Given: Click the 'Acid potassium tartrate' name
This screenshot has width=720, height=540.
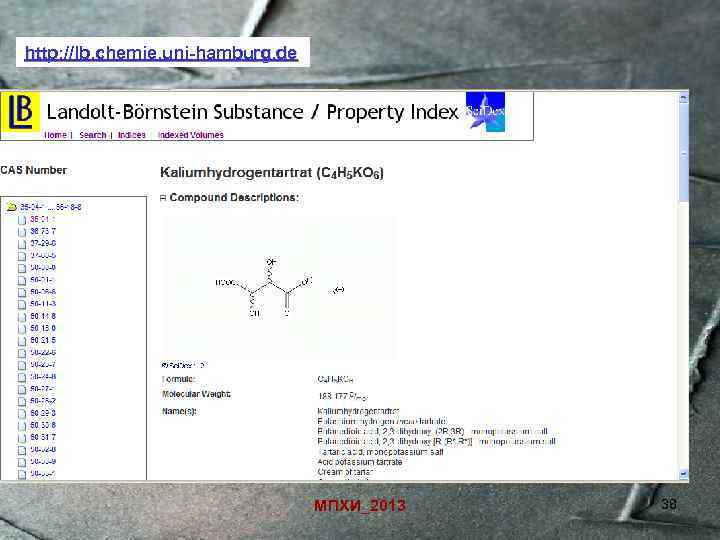Looking at the screenshot, I should (360, 462).
